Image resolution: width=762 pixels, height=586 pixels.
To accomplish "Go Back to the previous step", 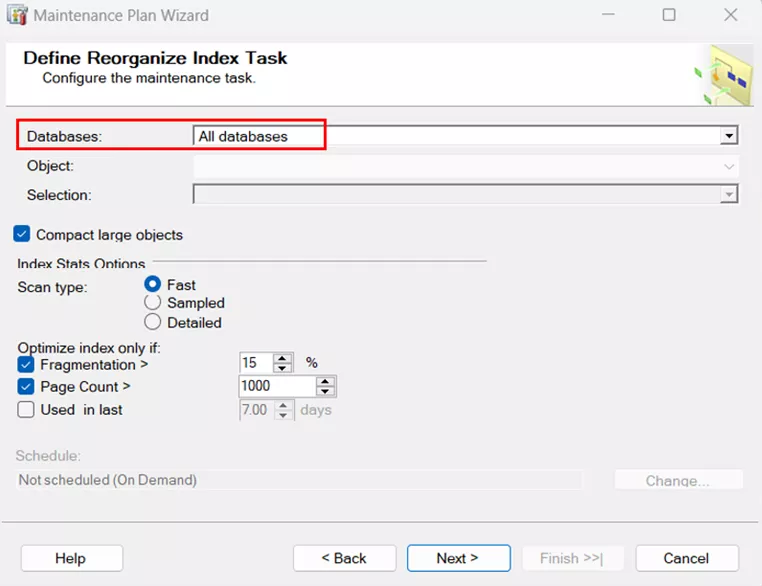I will coord(345,558).
